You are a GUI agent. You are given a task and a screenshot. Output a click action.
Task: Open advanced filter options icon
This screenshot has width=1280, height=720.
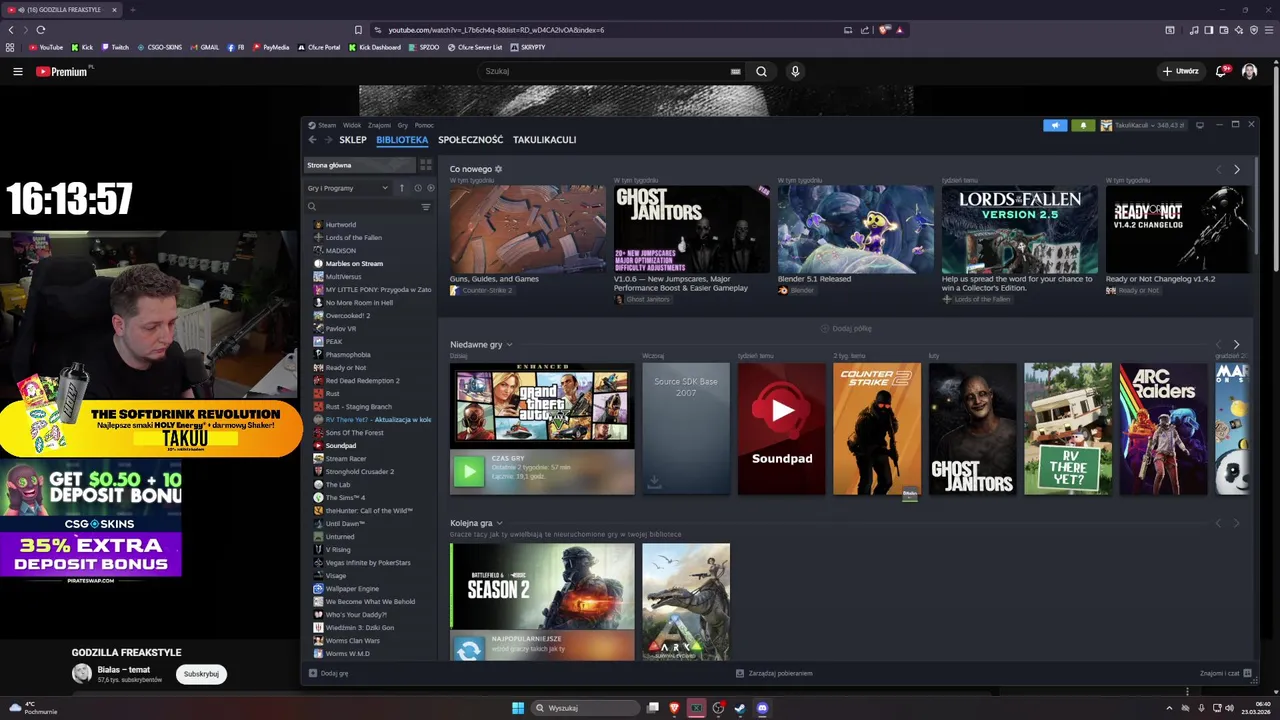tap(426, 207)
